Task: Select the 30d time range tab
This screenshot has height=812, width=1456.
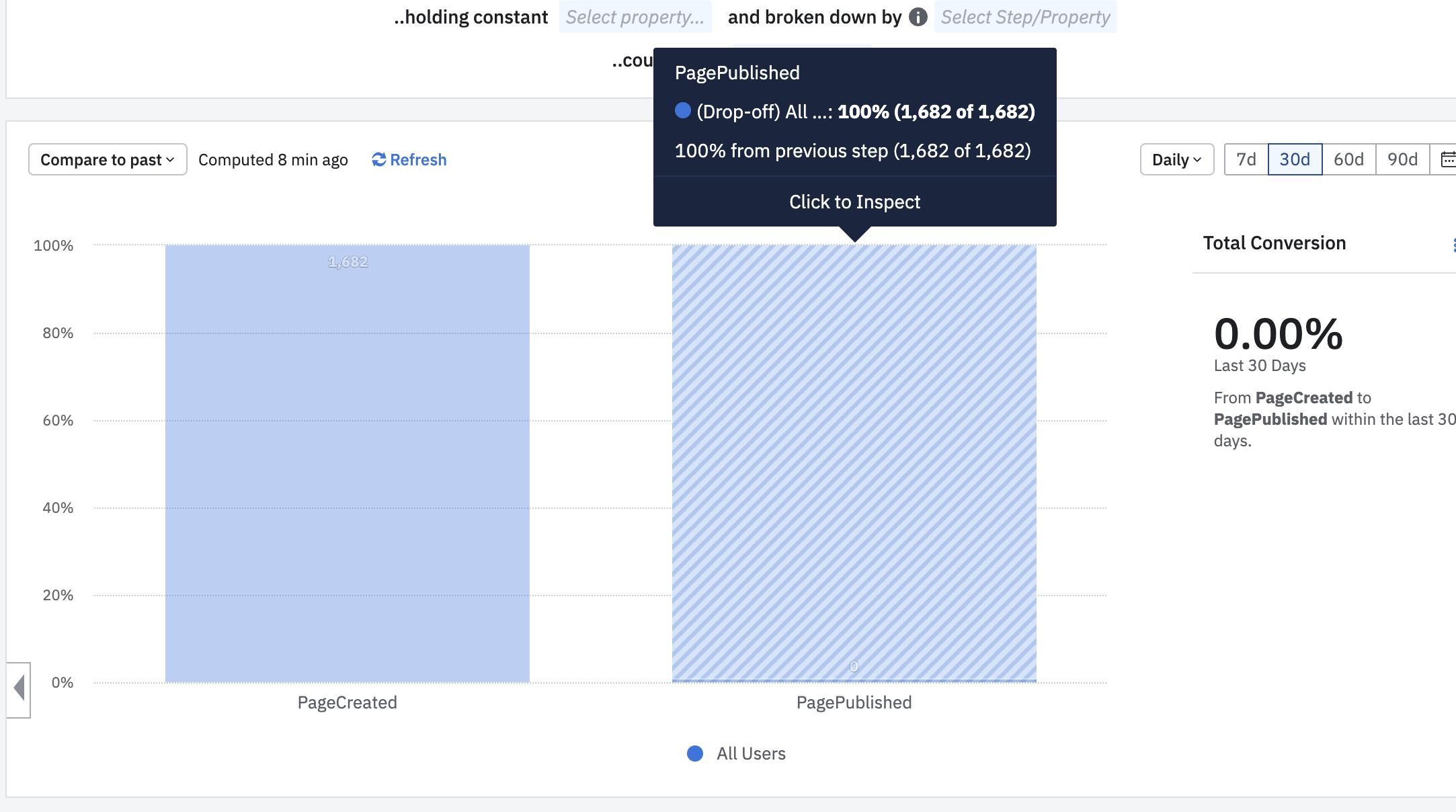Action: click(x=1295, y=159)
